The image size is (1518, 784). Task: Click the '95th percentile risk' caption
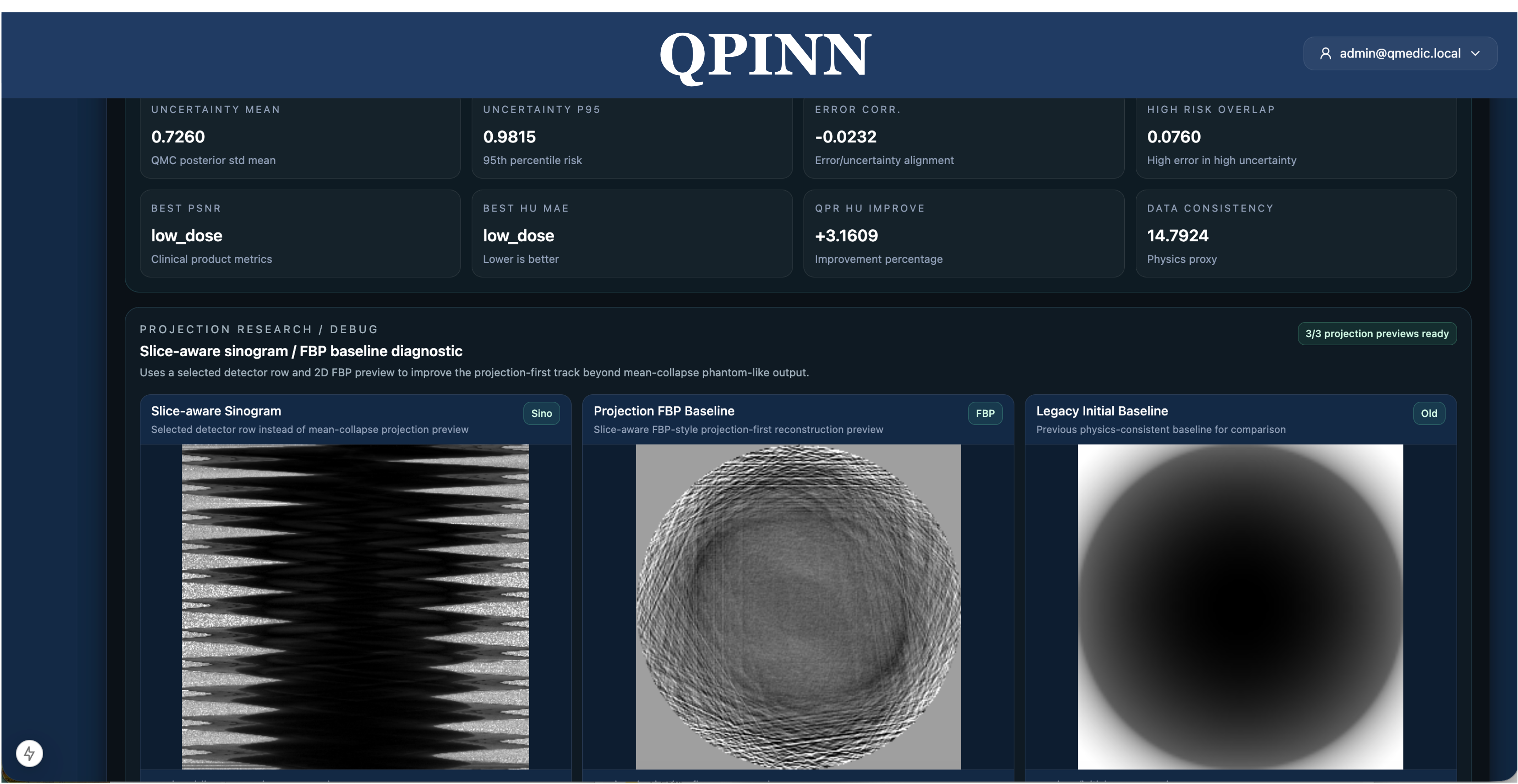click(532, 160)
